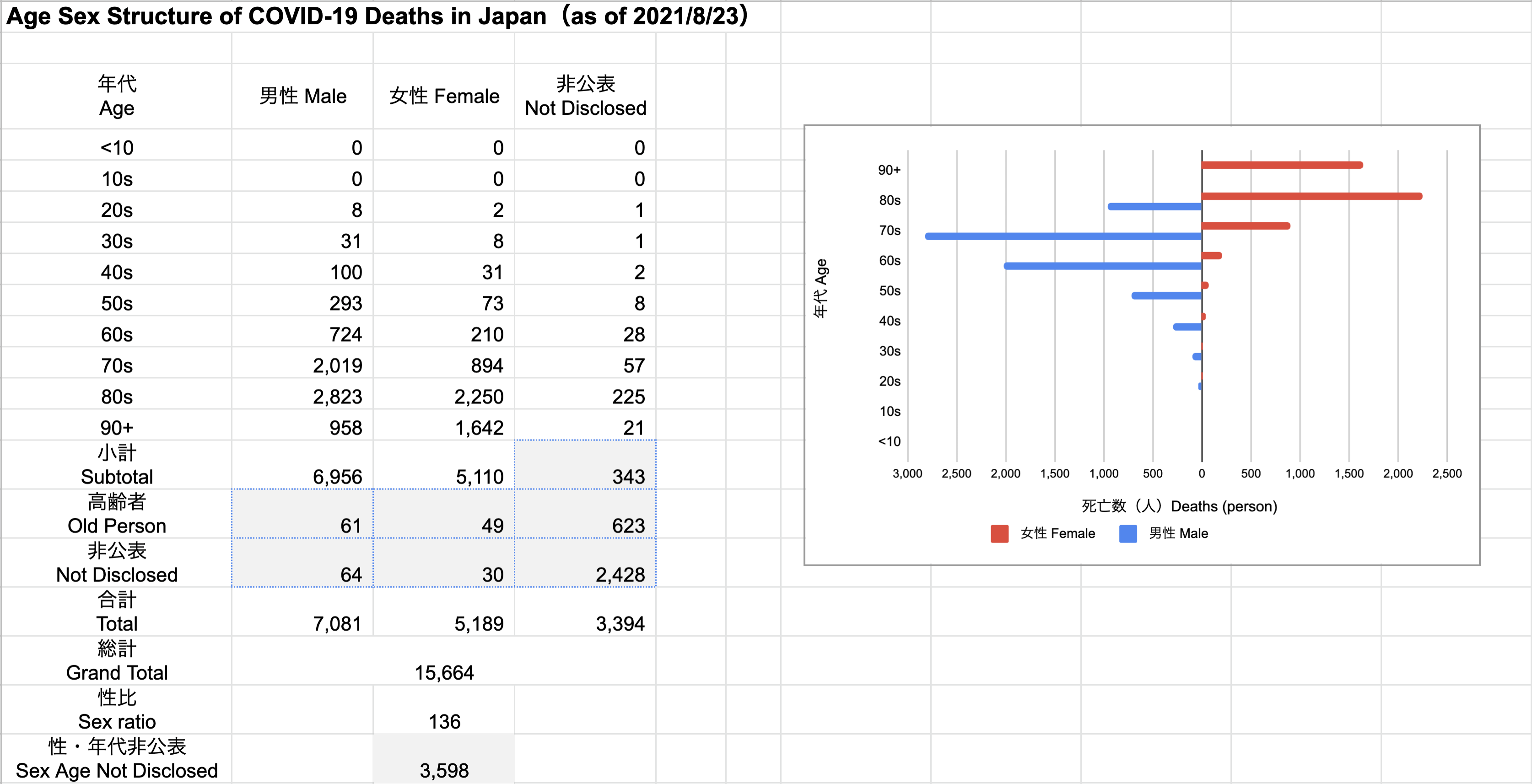
Task: Click the not-disclosed total cell 3,394
Action: (585, 612)
